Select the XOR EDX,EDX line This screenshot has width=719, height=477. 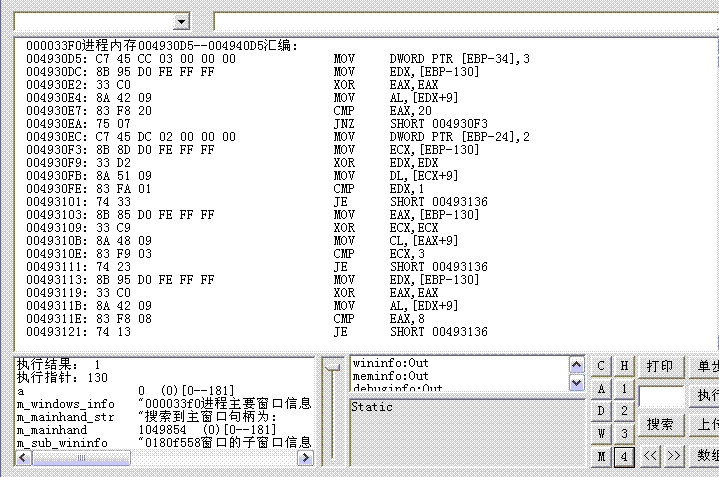(x=232, y=162)
